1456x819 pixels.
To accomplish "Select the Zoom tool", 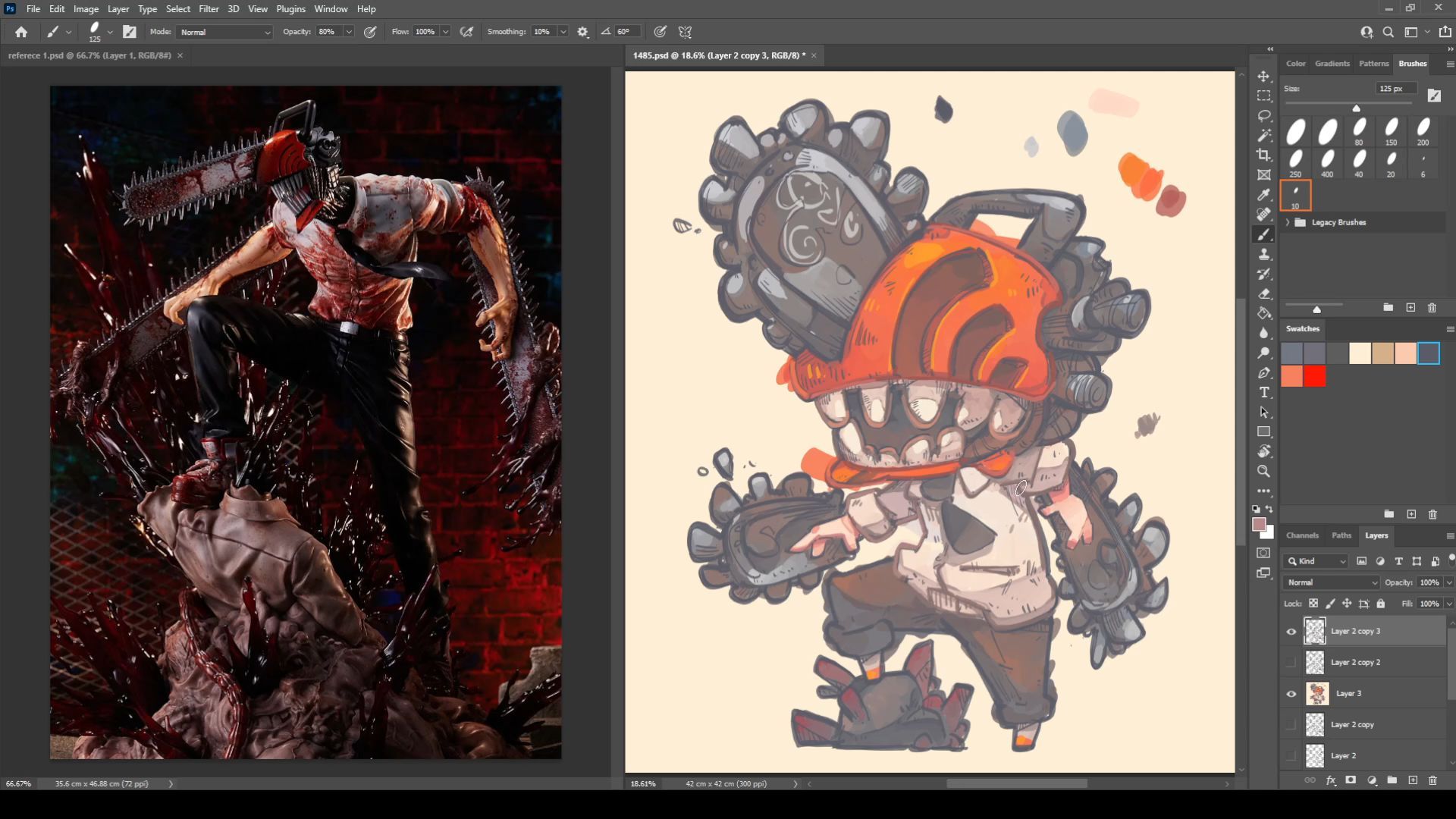I will [1263, 472].
